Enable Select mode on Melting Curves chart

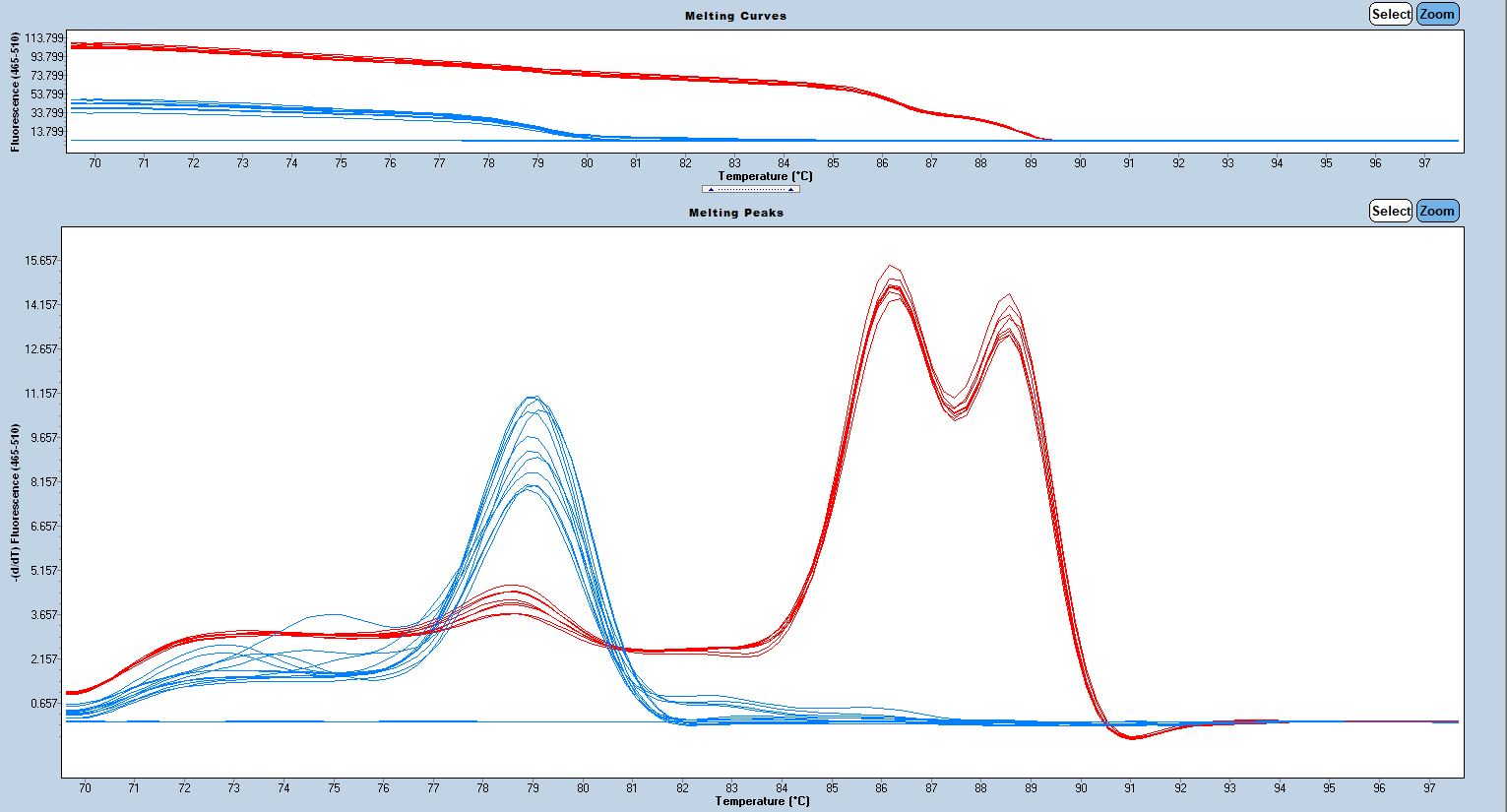click(1390, 14)
